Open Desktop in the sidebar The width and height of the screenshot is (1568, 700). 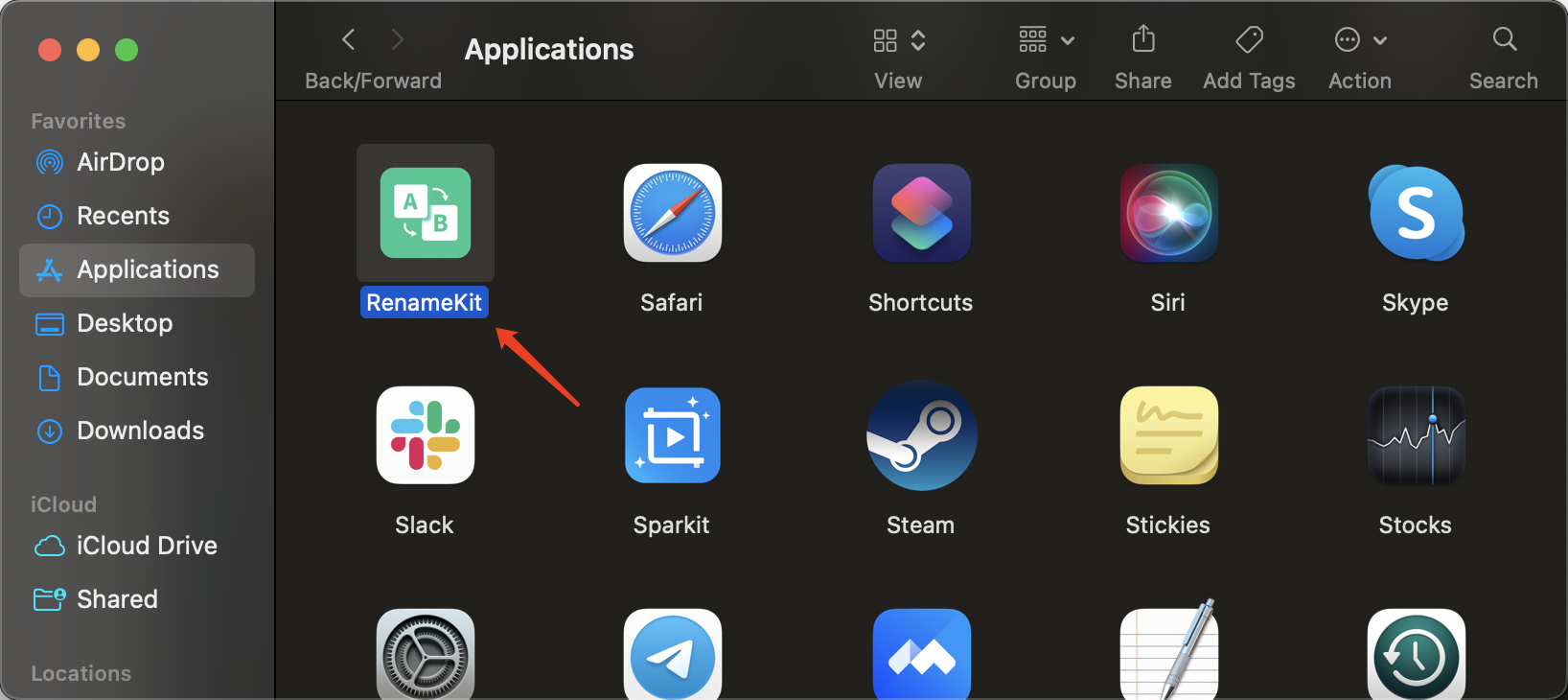point(137,323)
